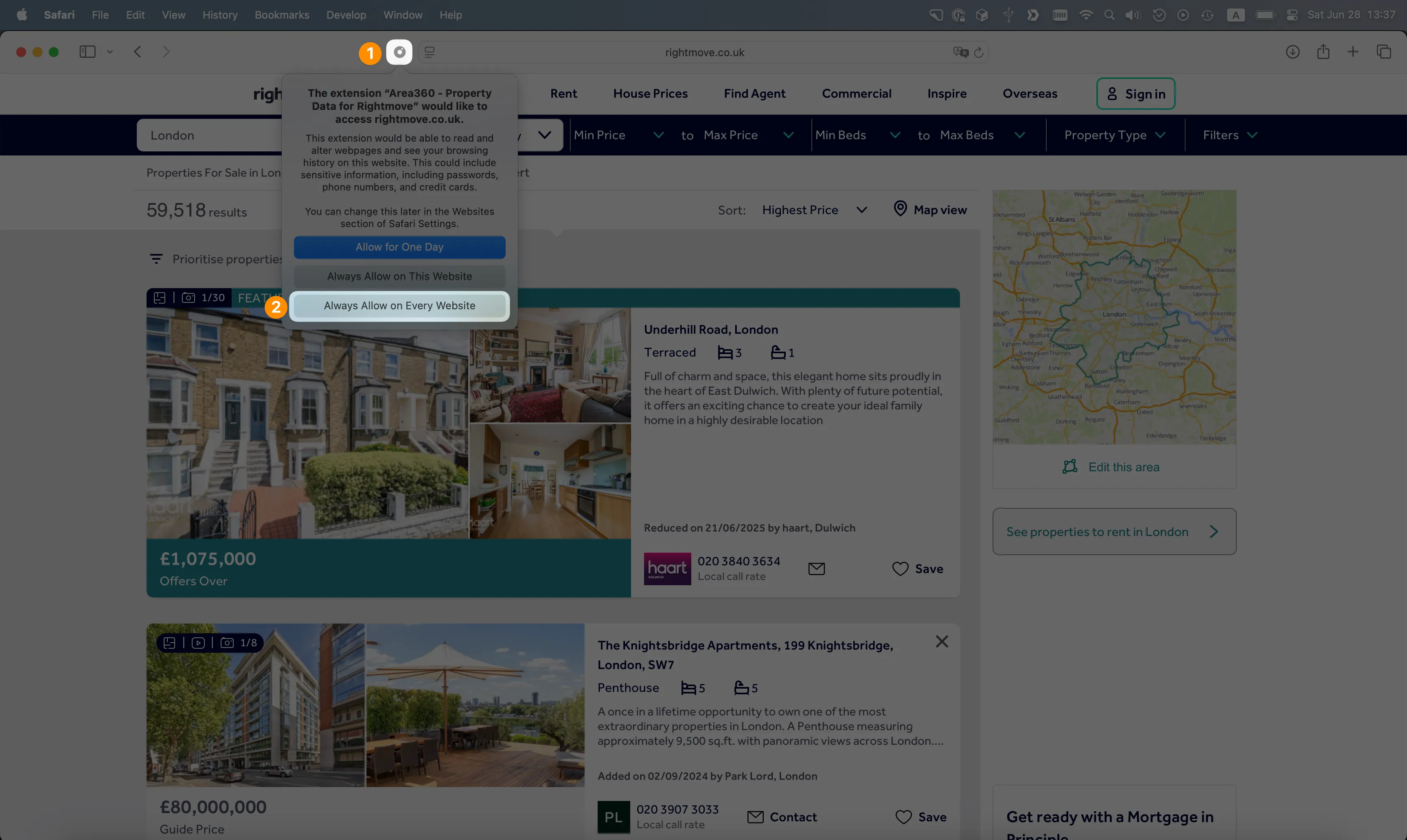Viewport: 1407px width, 840px height.
Task: Show tab overview icon
Action: [1384, 52]
